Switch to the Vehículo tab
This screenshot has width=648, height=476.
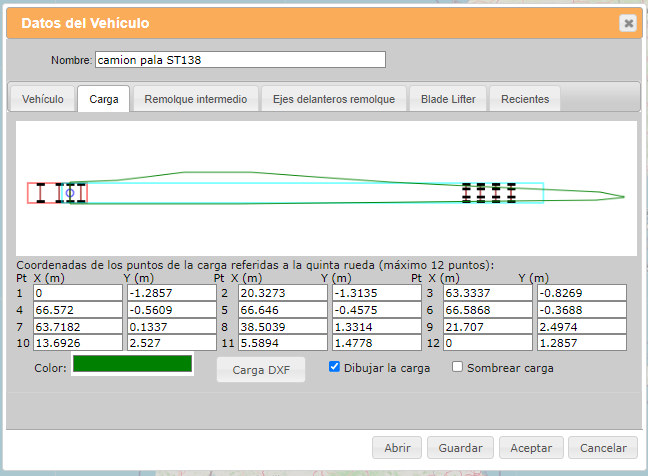(x=43, y=99)
